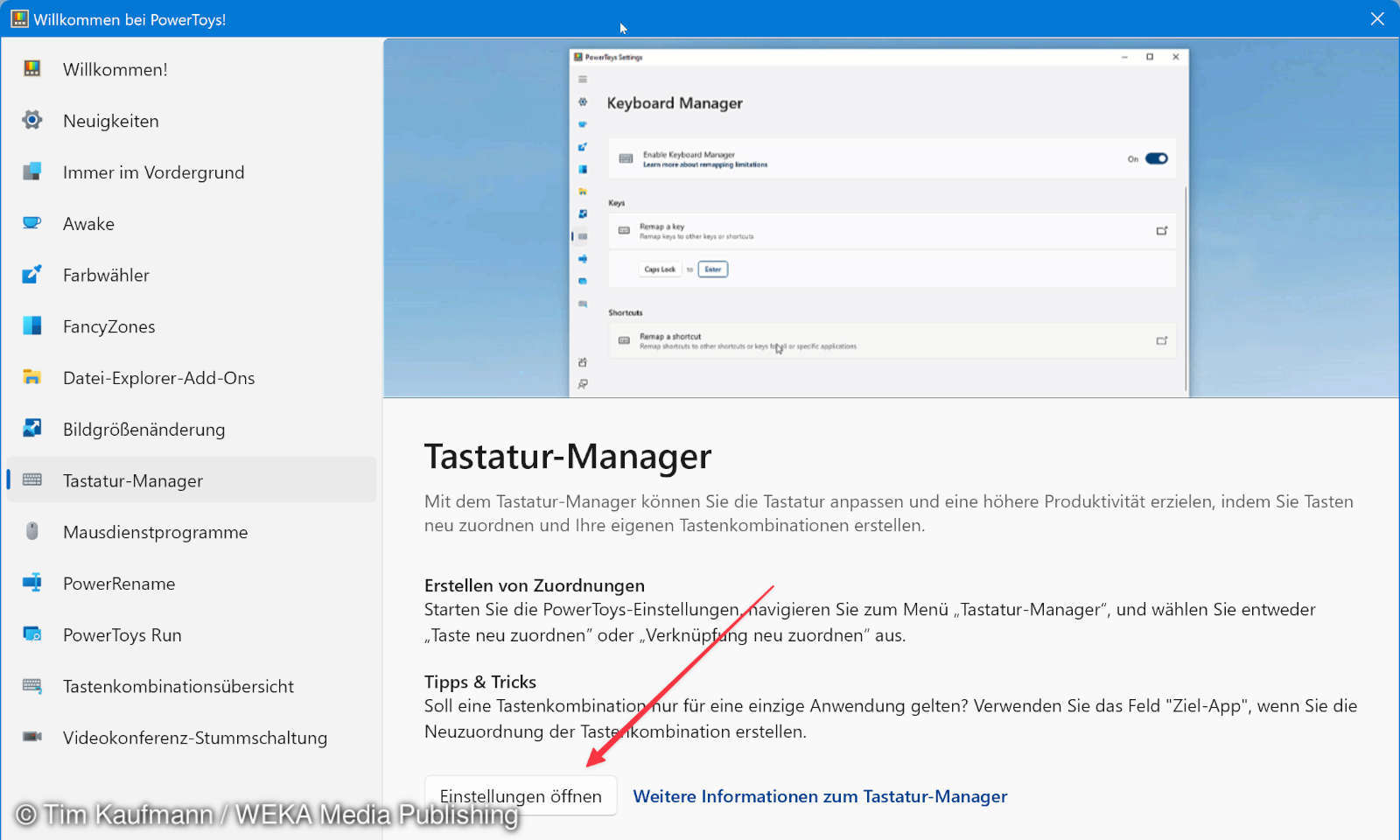The image size is (1400, 840).
Task: Select the FancyZones icon in the sidebar
Action: pos(31,326)
